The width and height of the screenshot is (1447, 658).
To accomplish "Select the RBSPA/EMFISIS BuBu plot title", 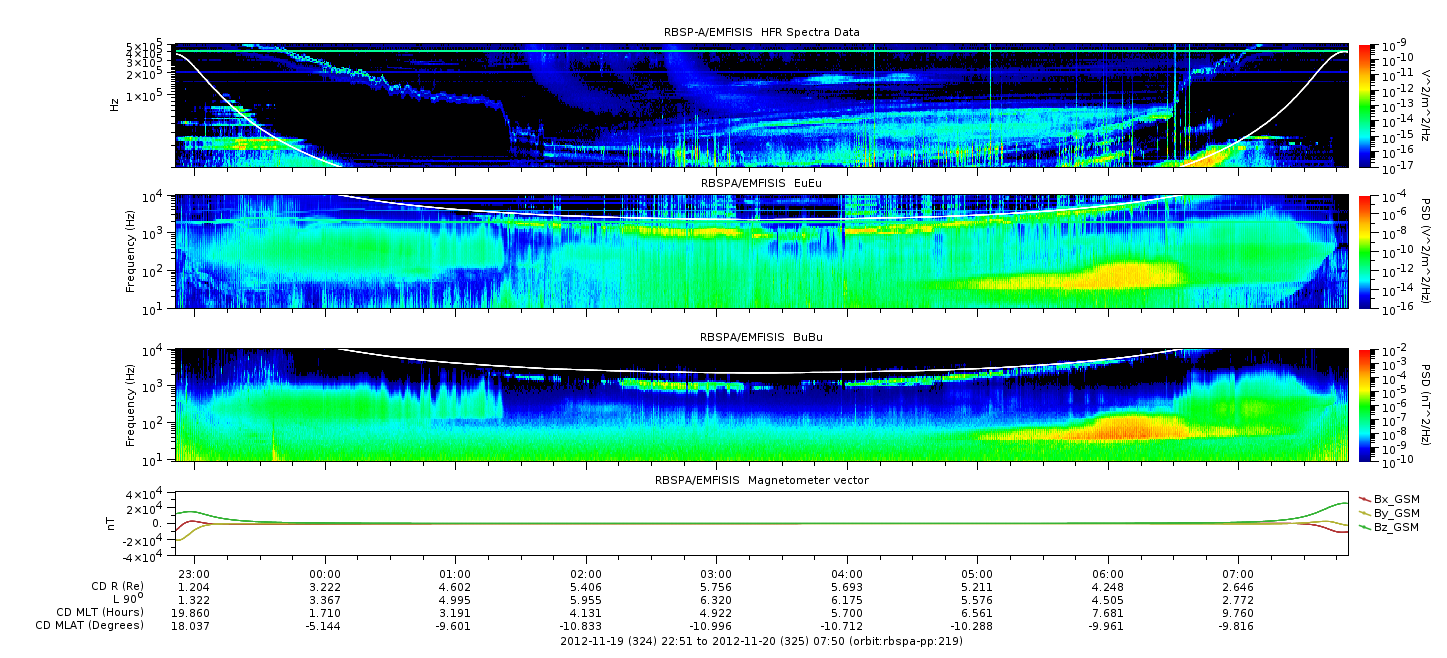I will [761, 337].
